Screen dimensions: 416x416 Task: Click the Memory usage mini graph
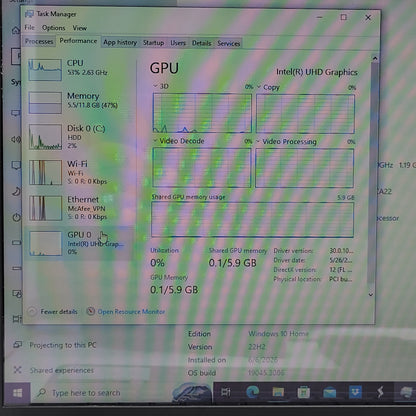coord(45,103)
